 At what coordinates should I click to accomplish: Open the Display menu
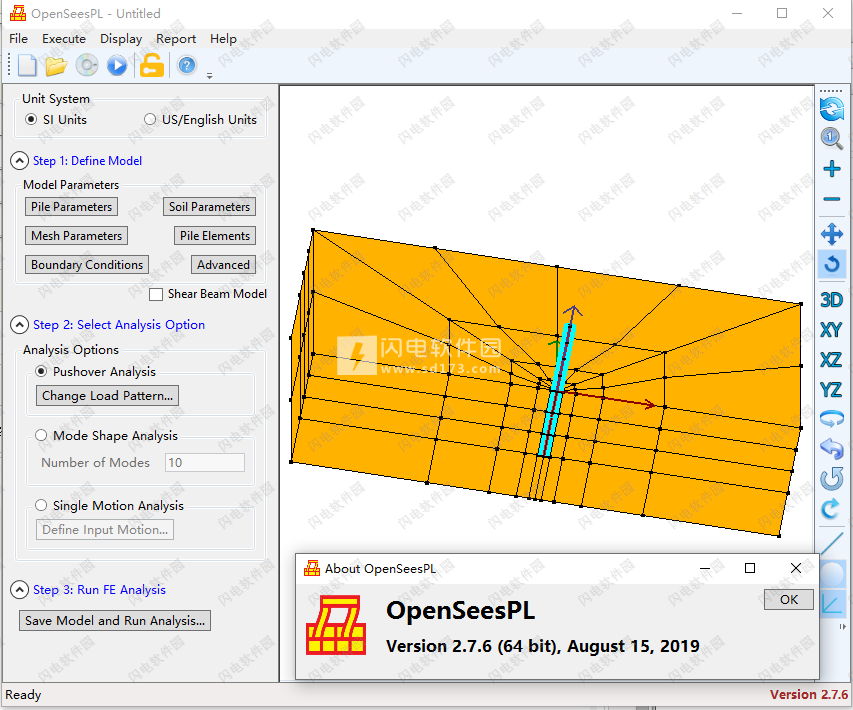point(121,39)
